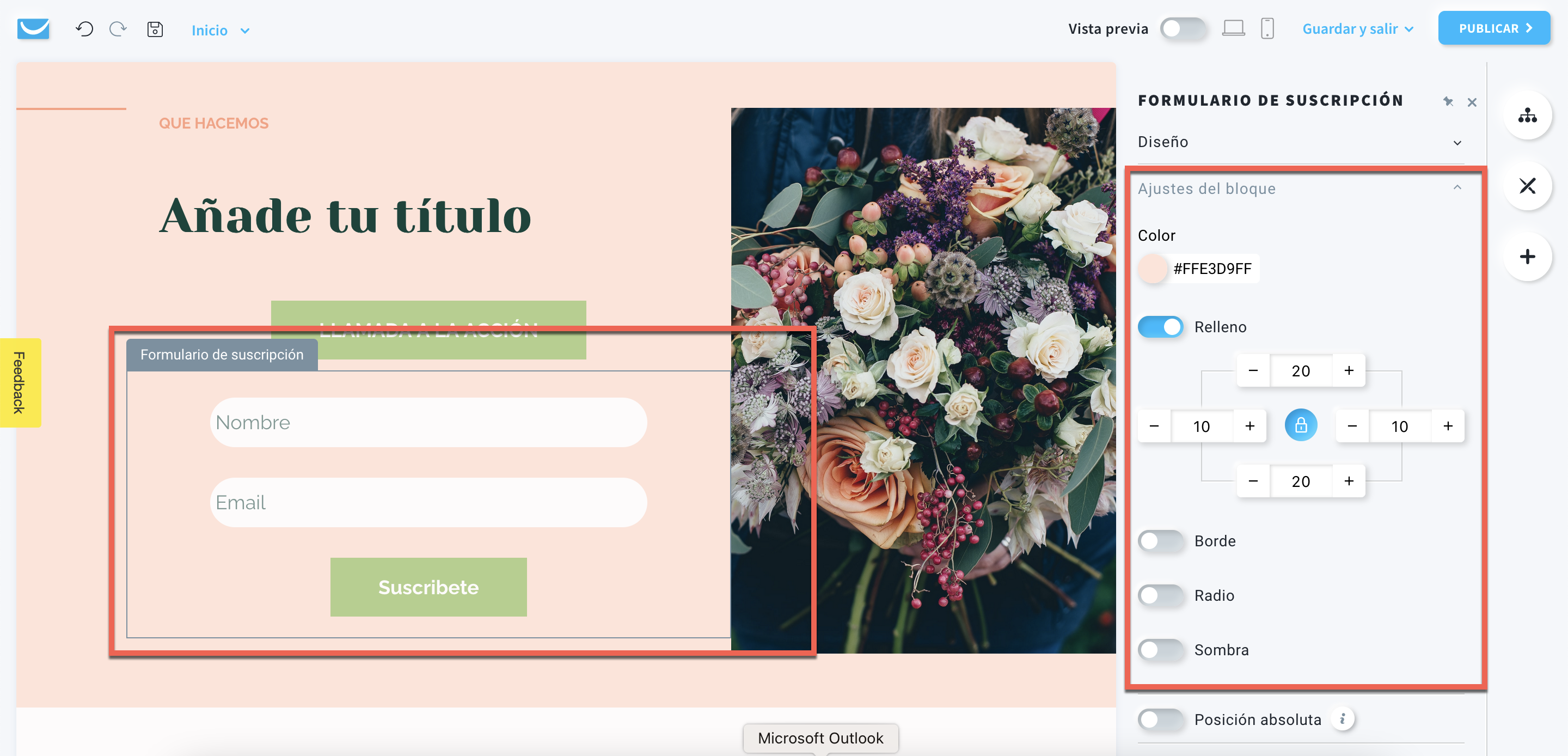
Task: Increase the left padding value
Action: click(x=1249, y=426)
